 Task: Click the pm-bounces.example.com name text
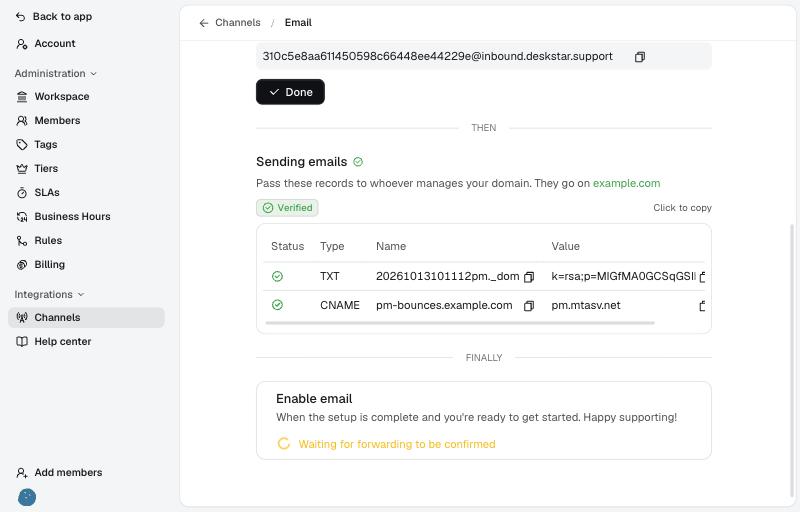click(444, 305)
